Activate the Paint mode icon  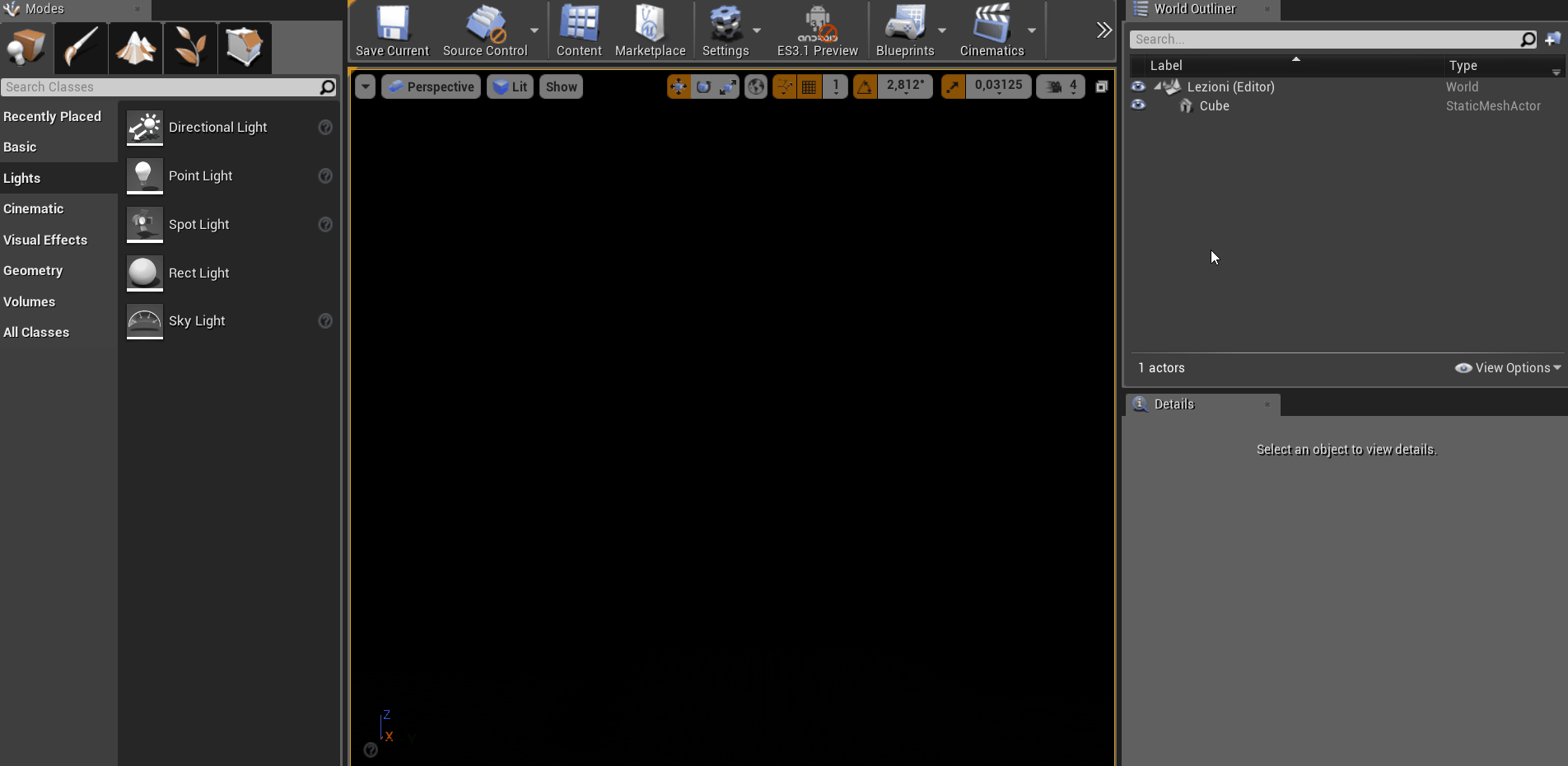click(x=80, y=48)
